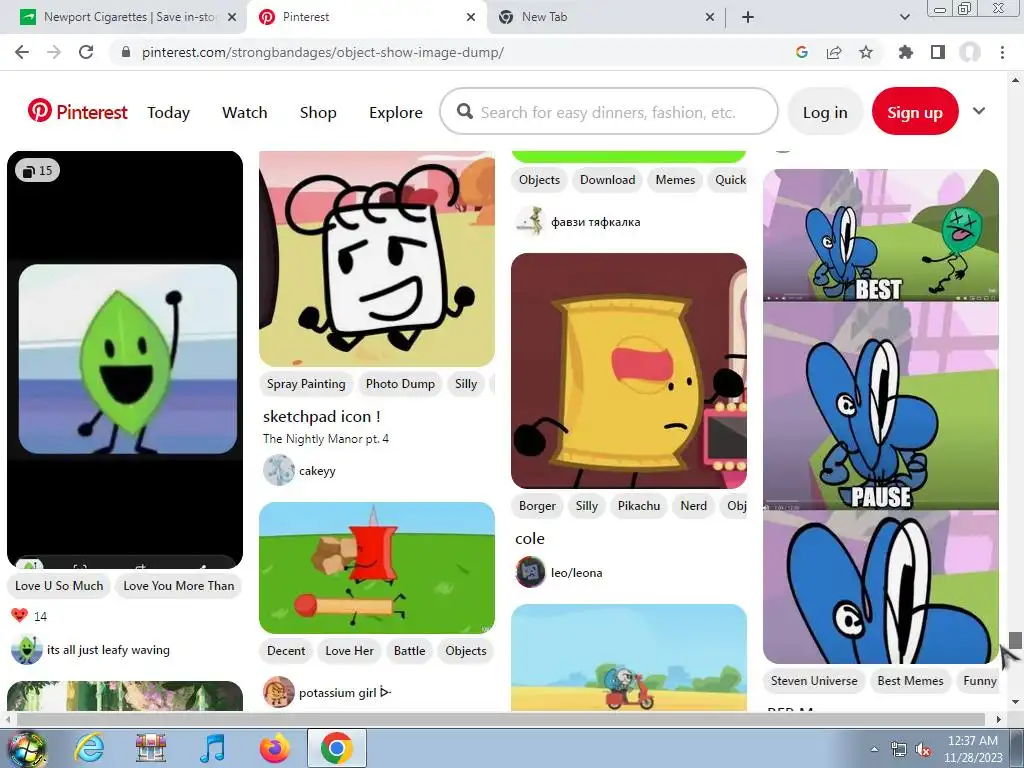The image size is (1024, 768).
Task: Open the yellow chip bag pin image
Action: [629, 371]
